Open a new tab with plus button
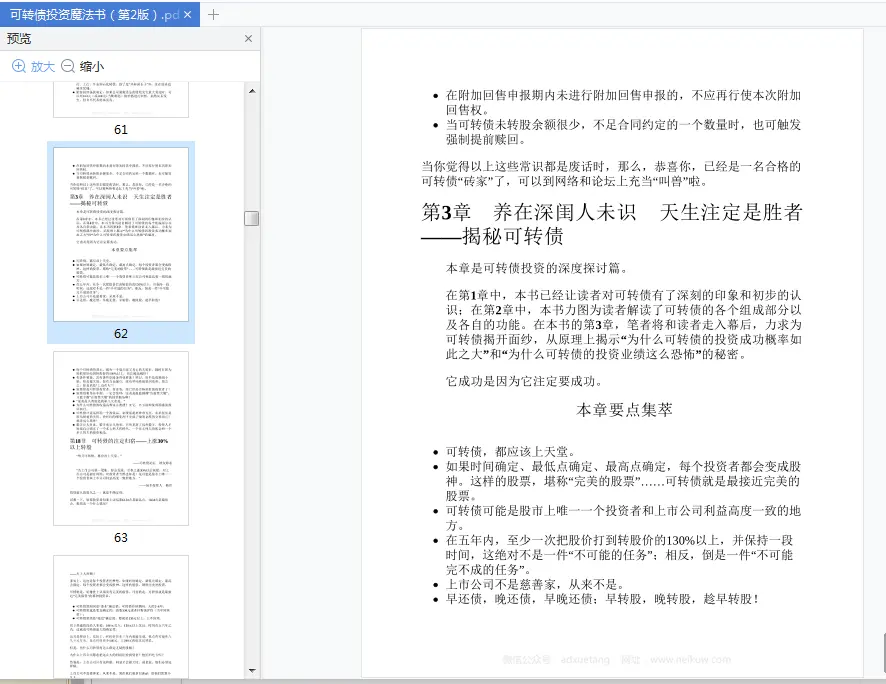Viewport: 886px width, 684px height. 213,15
